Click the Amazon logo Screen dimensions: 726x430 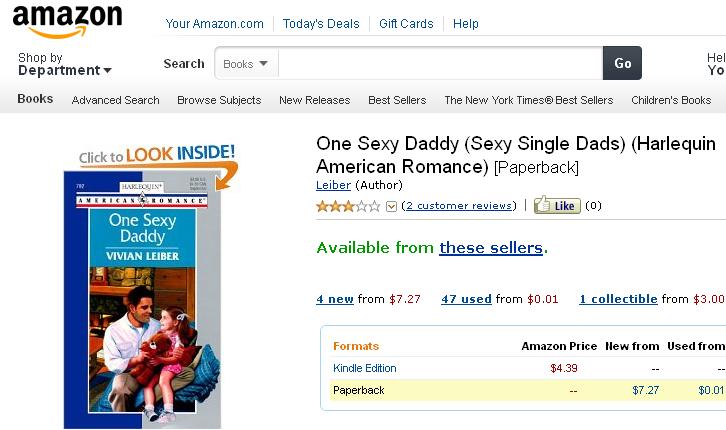click(x=68, y=21)
